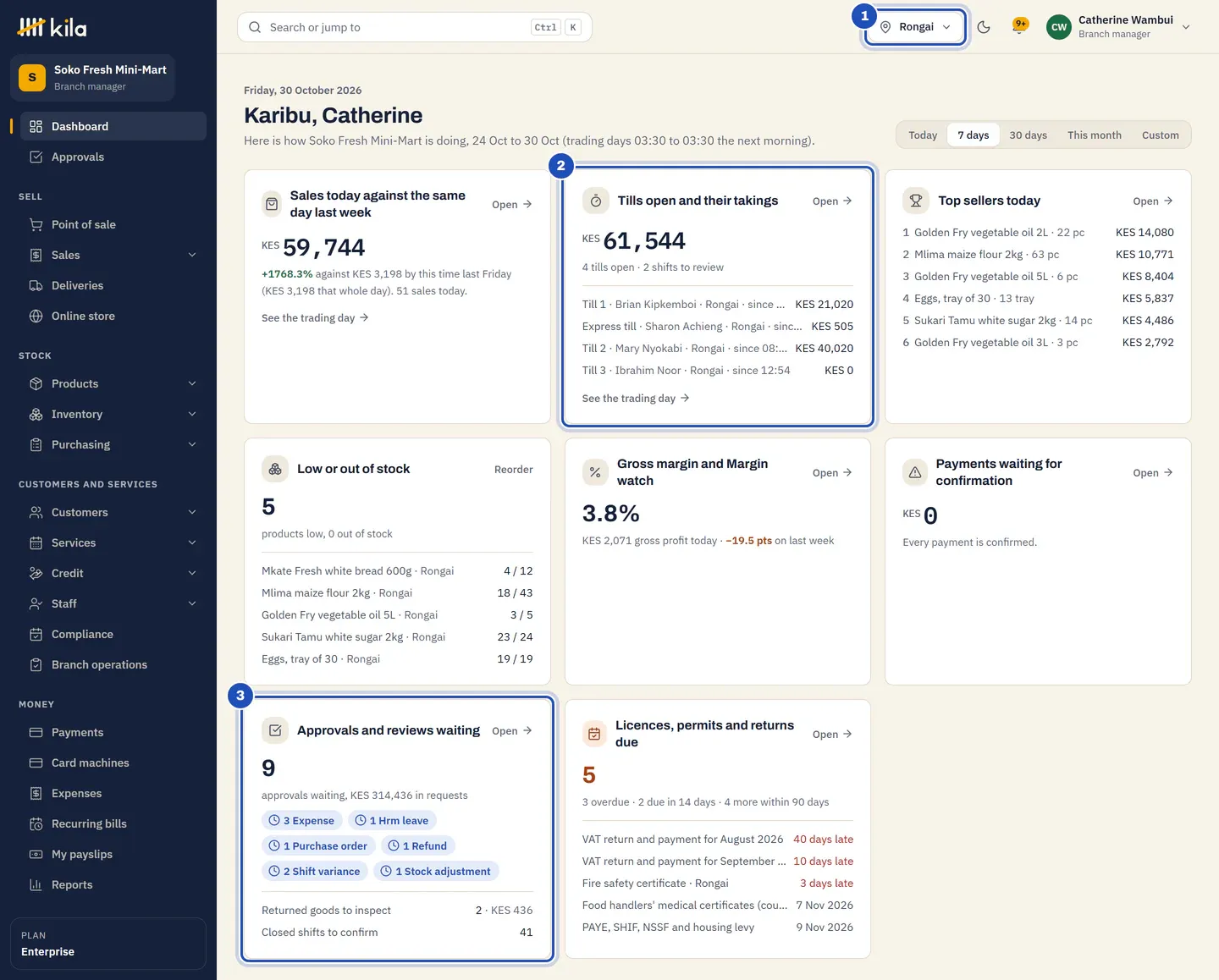The image size is (1219, 980).
Task: Open the Rongai branch selector dropdown
Action: (915, 27)
